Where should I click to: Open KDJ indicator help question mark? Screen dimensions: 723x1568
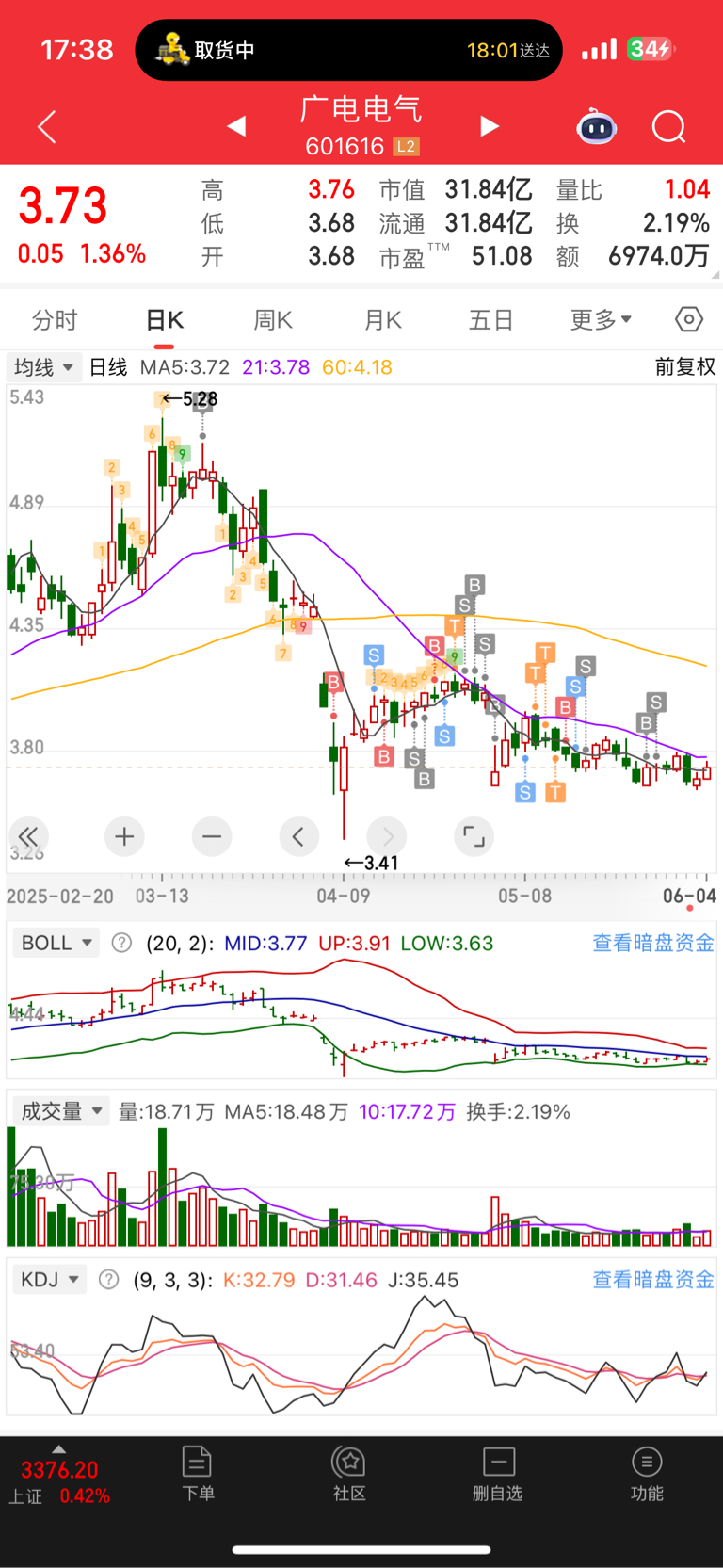[109, 1280]
